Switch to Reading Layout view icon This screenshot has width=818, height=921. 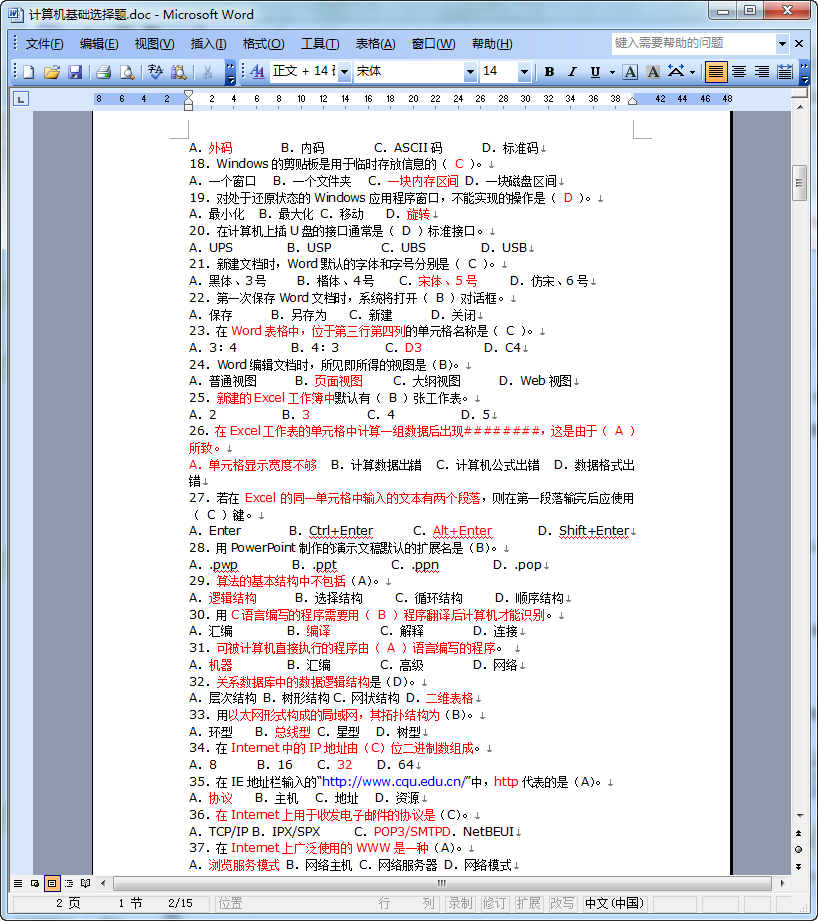pos(86,883)
